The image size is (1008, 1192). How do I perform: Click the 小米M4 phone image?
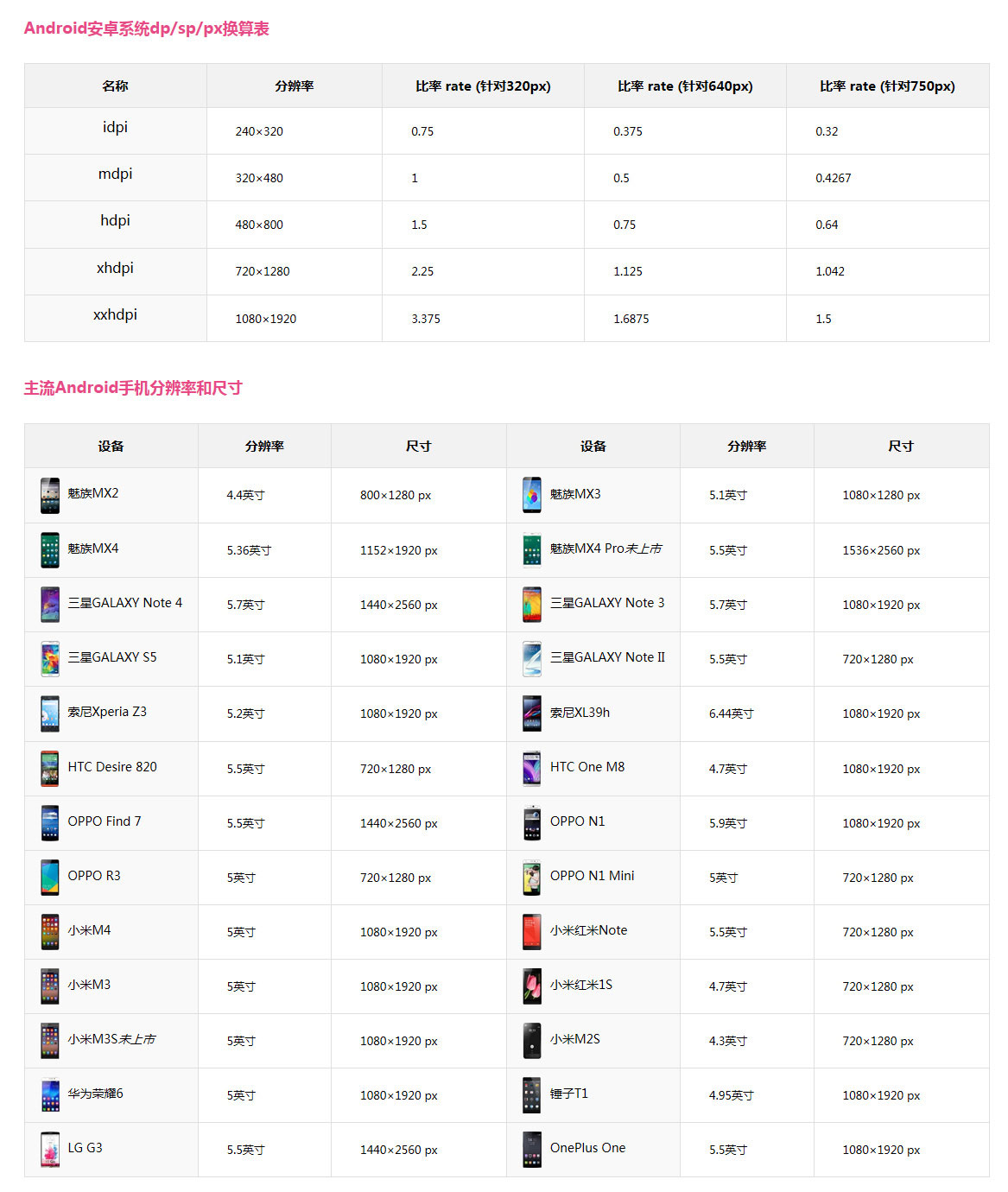point(50,932)
